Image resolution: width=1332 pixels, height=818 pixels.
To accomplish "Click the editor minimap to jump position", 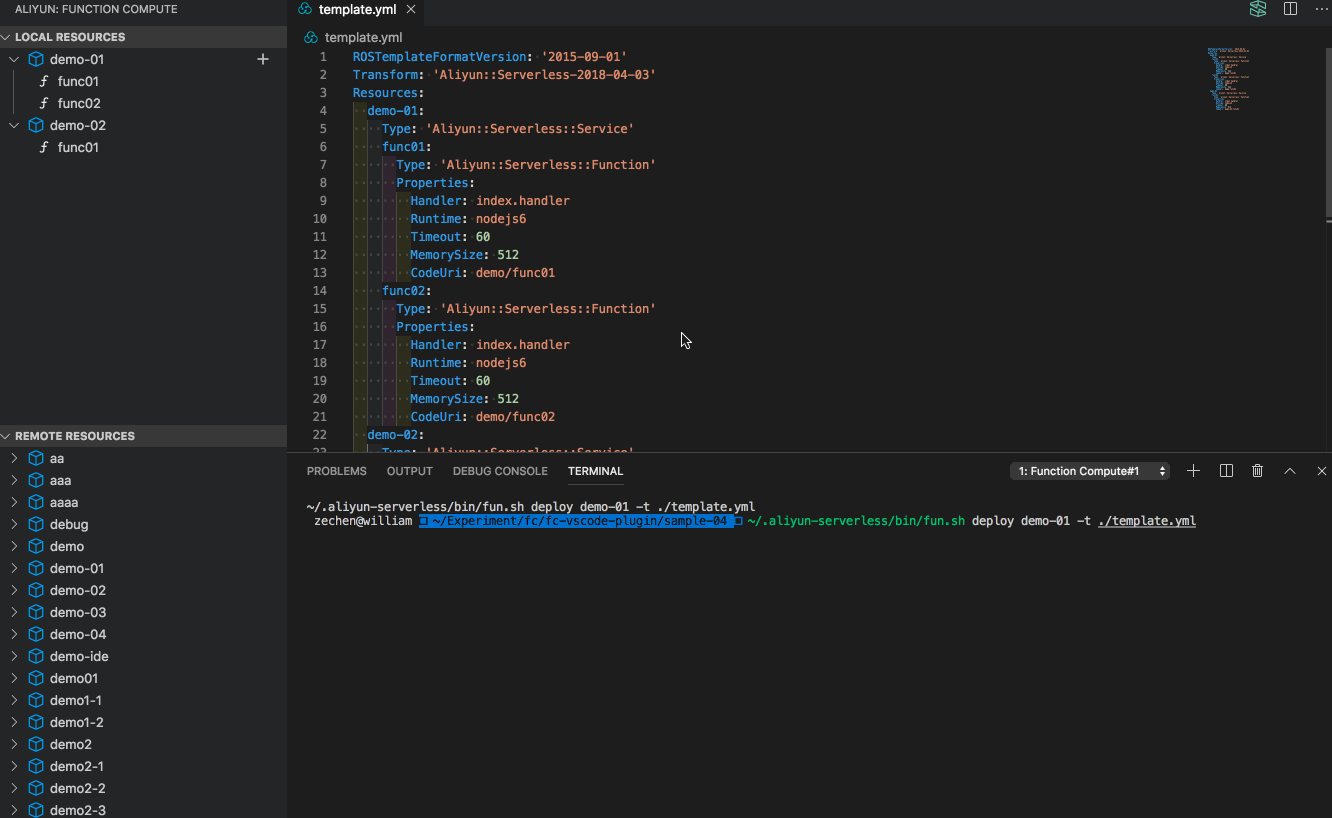I will click(1228, 80).
